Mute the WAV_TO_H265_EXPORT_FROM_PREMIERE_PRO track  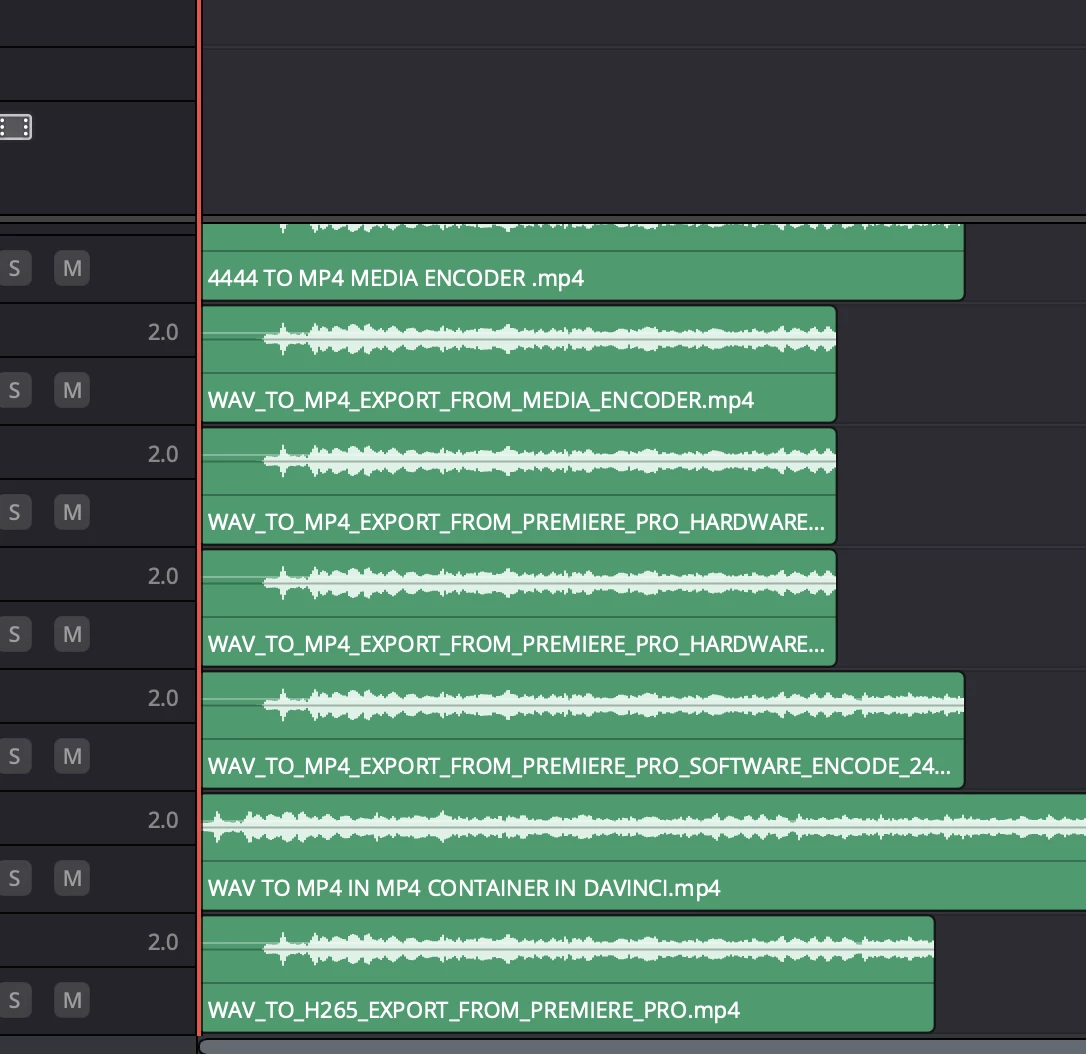point(72,1000)
